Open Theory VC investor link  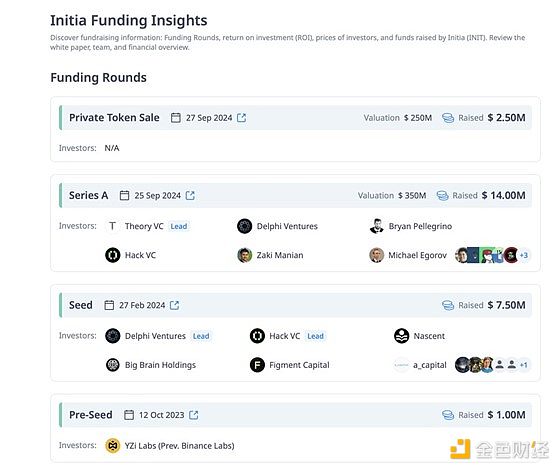pos(144,226)
